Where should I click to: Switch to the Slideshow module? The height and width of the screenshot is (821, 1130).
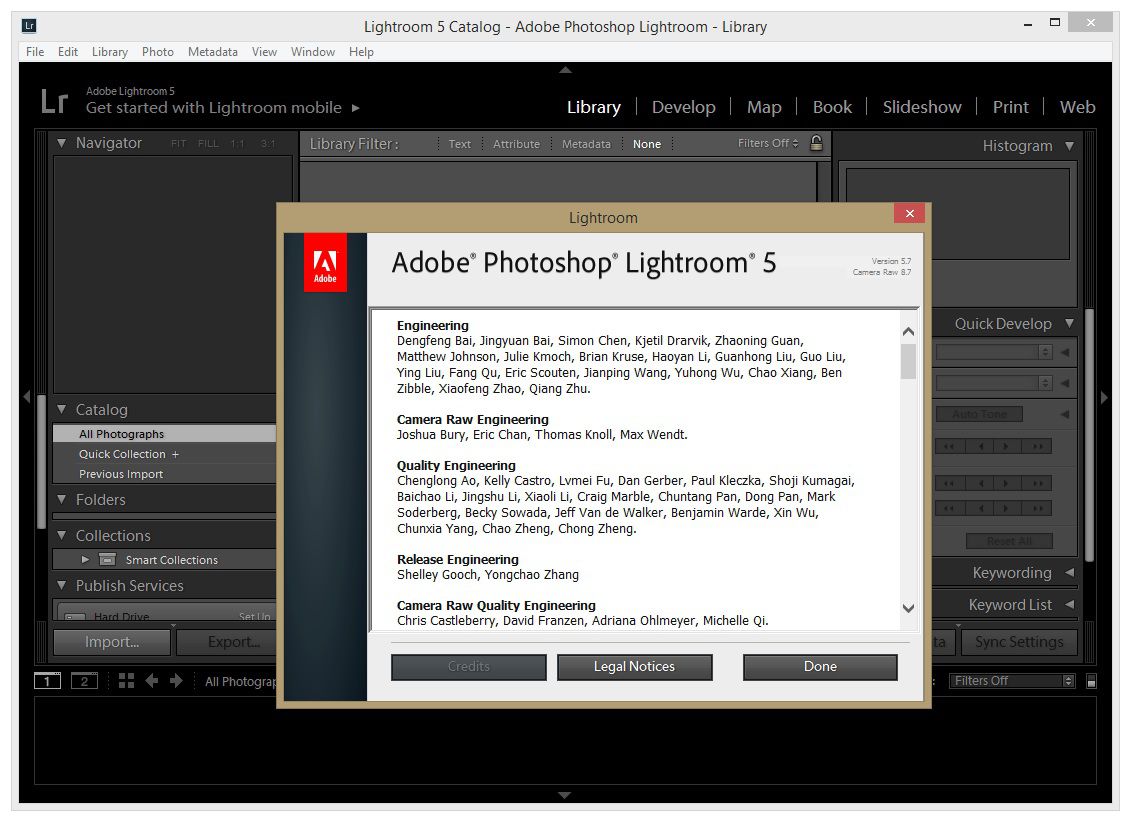click(x=922, y=107)
